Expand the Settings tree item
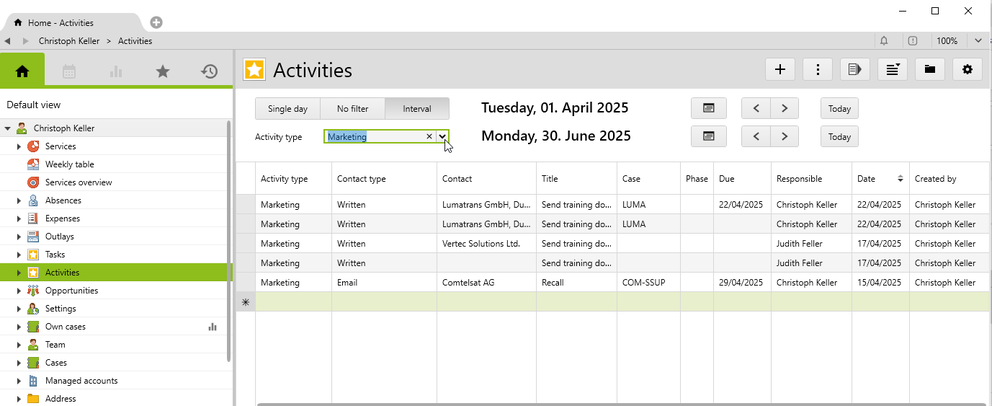Image resolution: width=992 pixels, height=406 pixels. [19, 309]
